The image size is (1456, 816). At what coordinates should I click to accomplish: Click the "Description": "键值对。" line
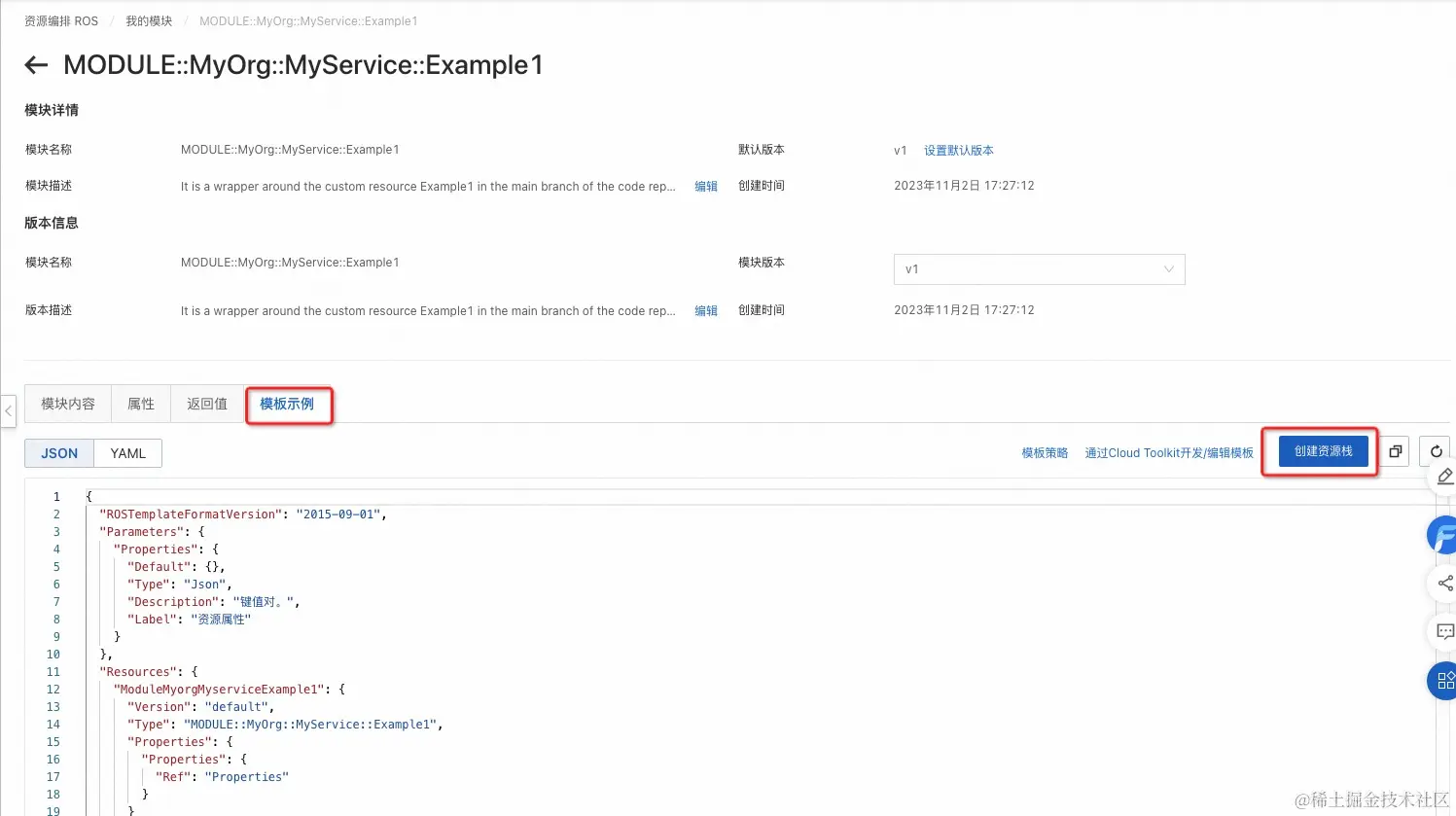pos(213,602)
